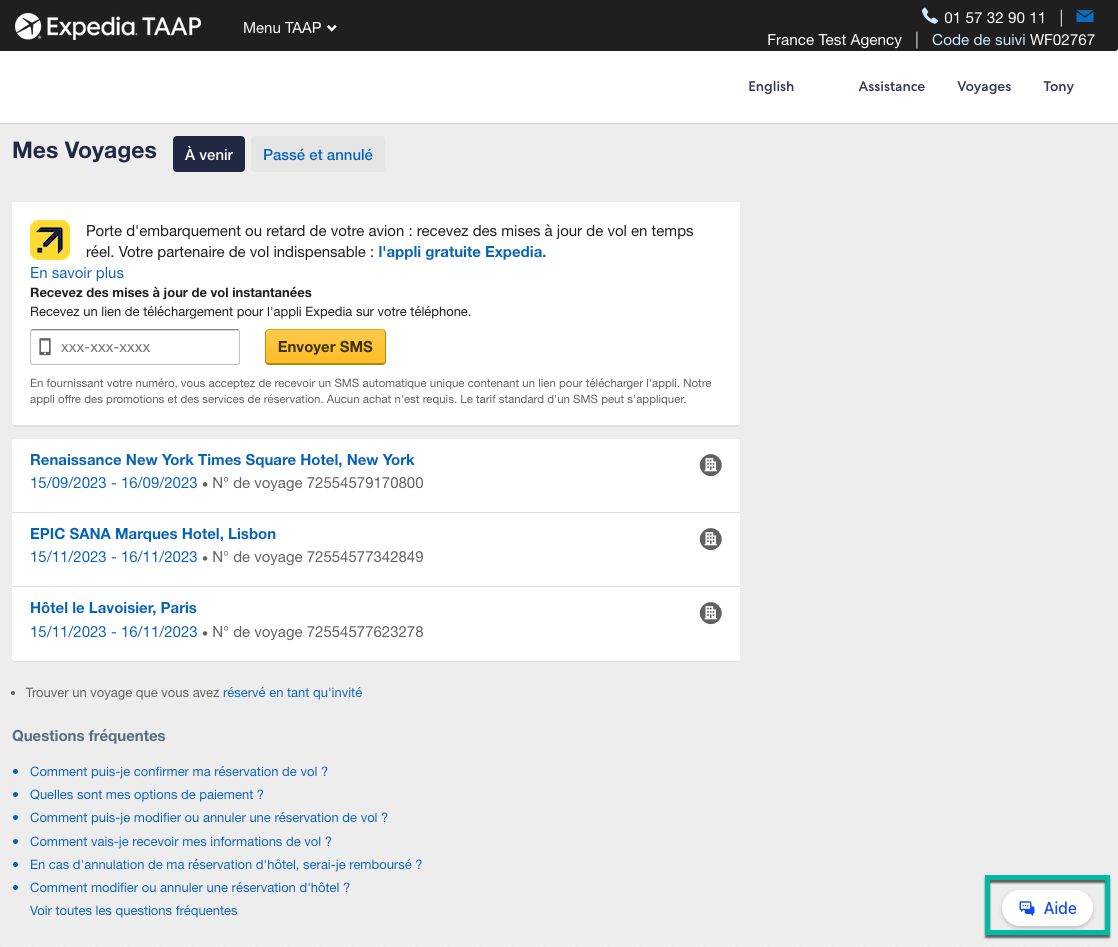Screen dimensions: 1118x947
Task: Click the Mes Voyages heading
Action: pos(84,150)
